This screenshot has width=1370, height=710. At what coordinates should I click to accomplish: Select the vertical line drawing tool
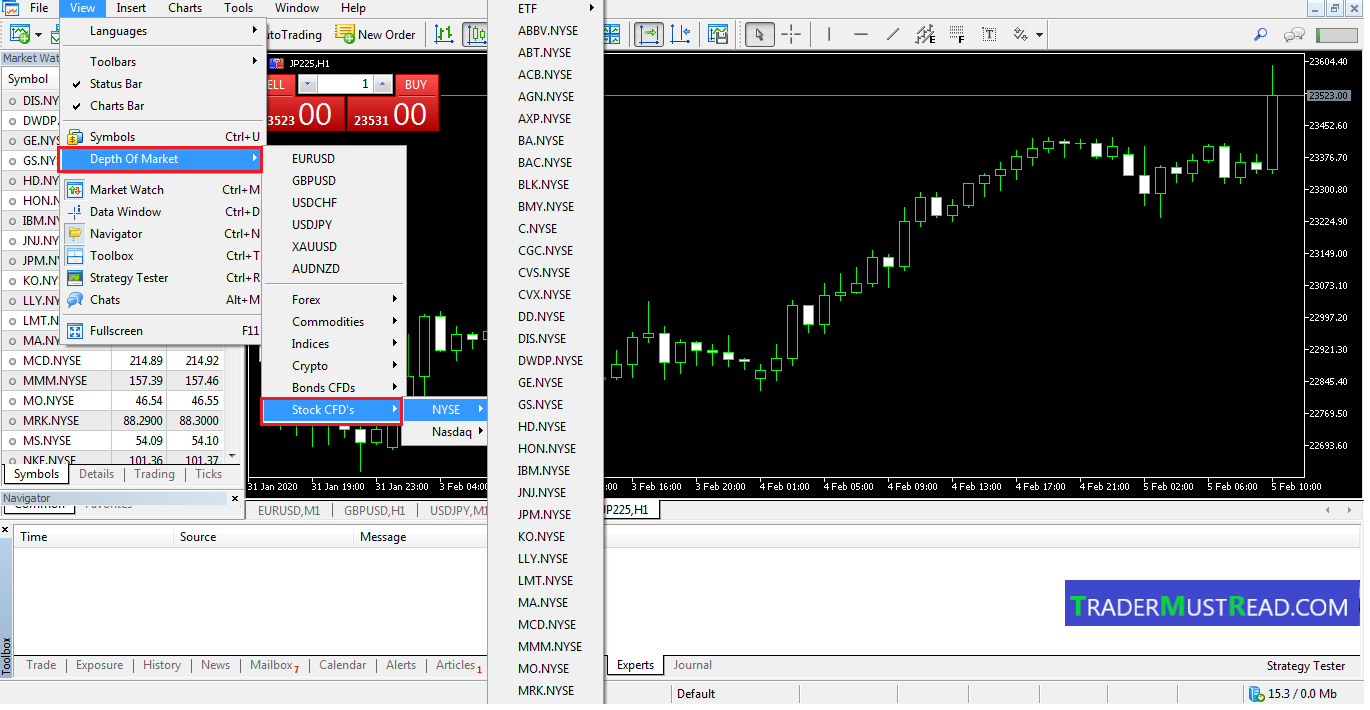828,35
